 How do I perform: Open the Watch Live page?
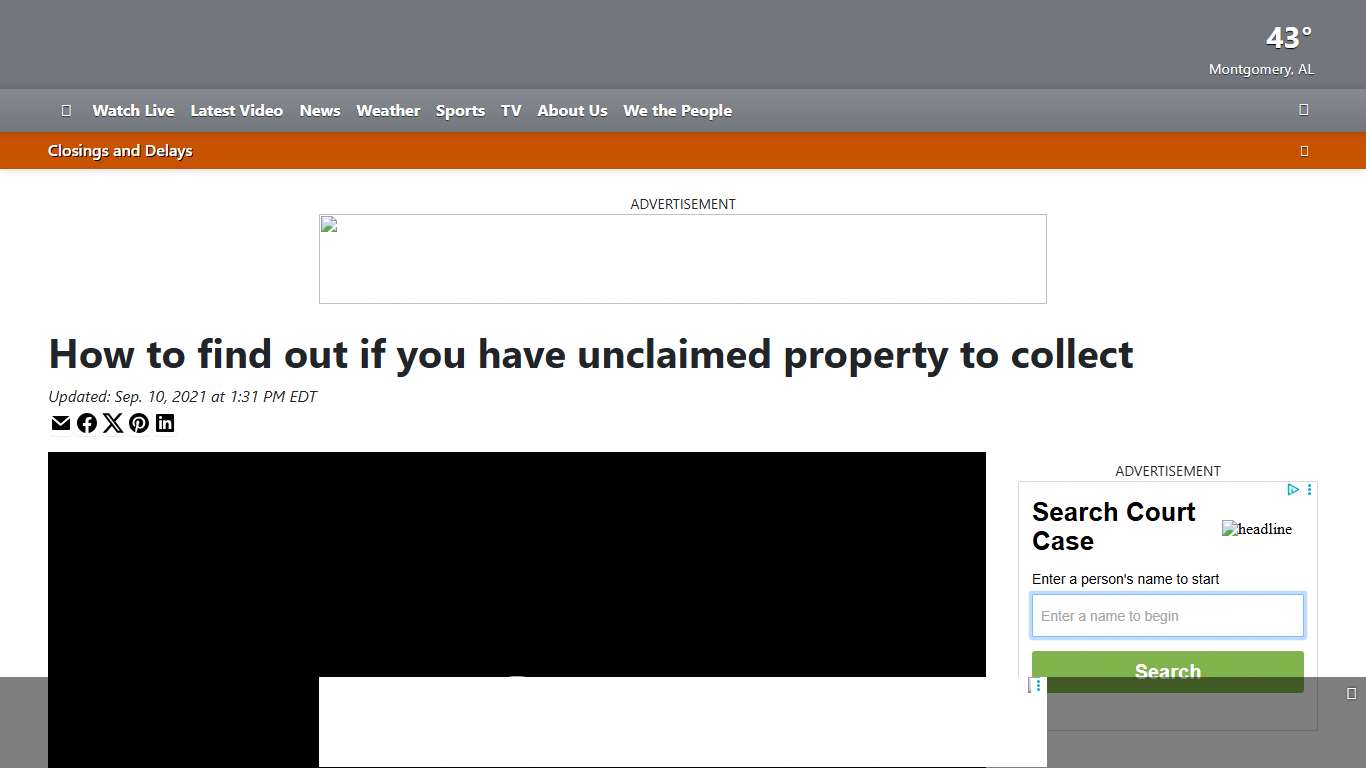click(x=133, y=110)
